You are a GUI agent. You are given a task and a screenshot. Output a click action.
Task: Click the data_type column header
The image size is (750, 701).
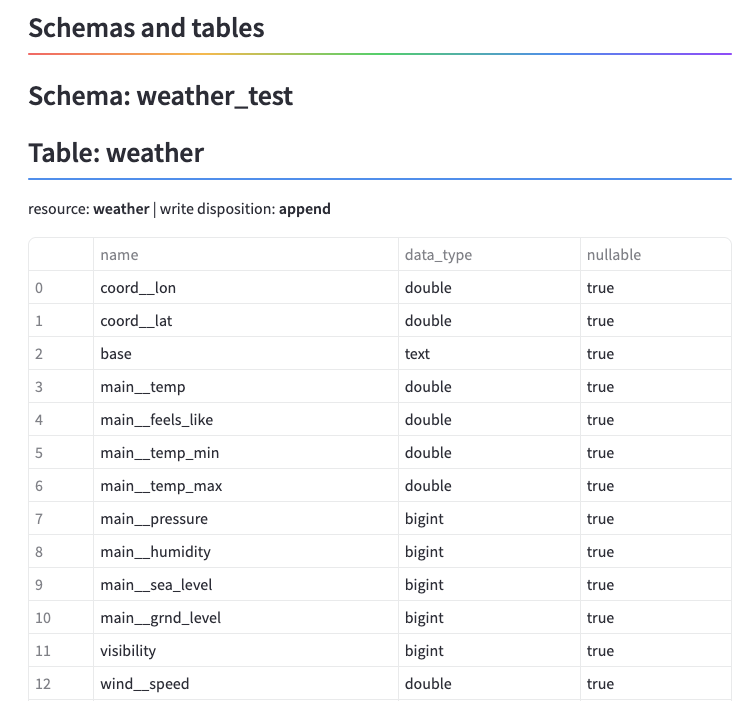[489, 254]
